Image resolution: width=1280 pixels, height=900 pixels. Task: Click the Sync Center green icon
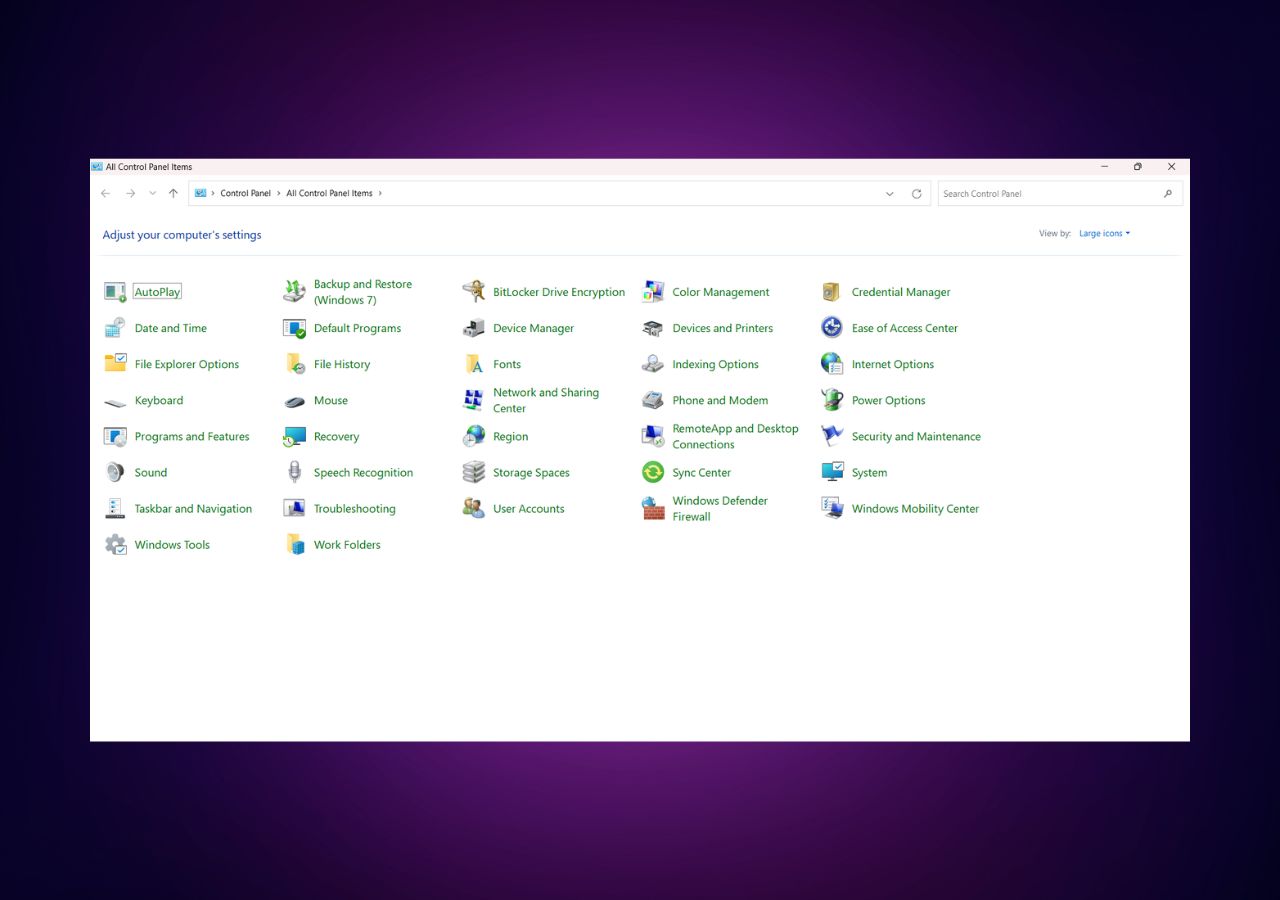(x=653, y=472)
